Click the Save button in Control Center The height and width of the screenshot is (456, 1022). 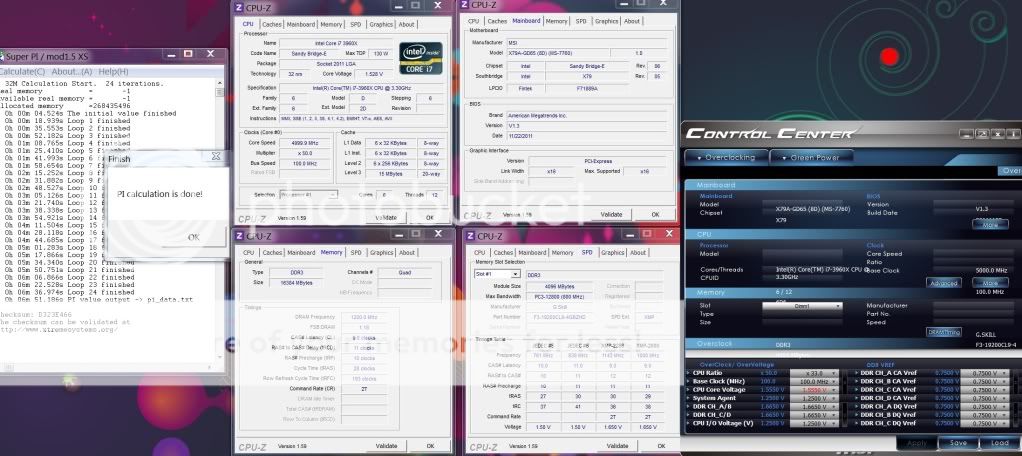pyautogui.click(x=958, y=442)
